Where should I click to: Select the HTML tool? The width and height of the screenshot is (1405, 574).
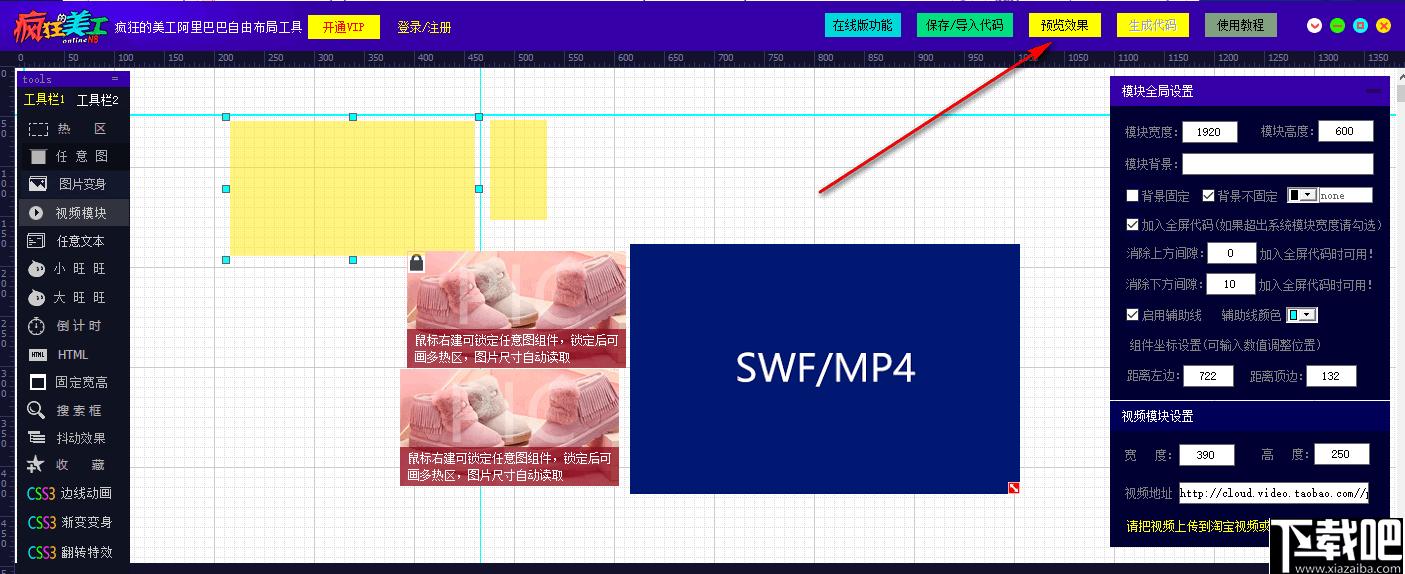[x=73, y=354]
